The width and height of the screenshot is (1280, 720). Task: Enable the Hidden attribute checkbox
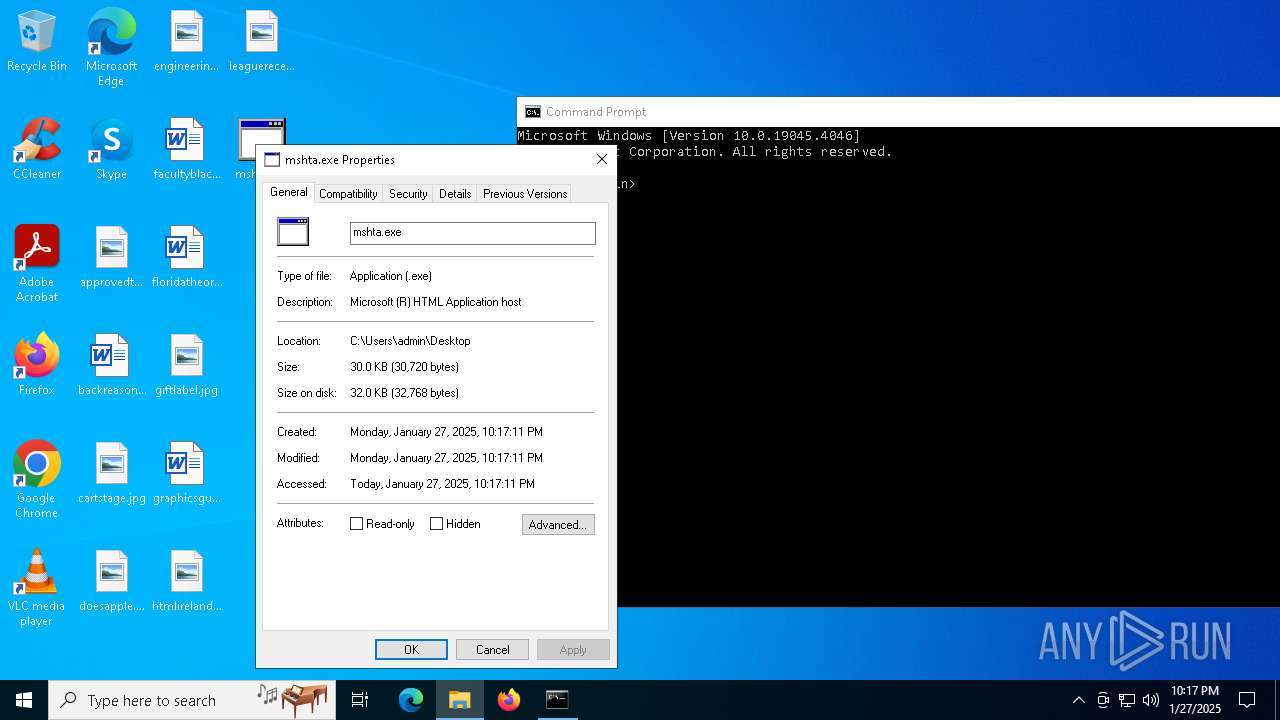[x=436, y=524]
